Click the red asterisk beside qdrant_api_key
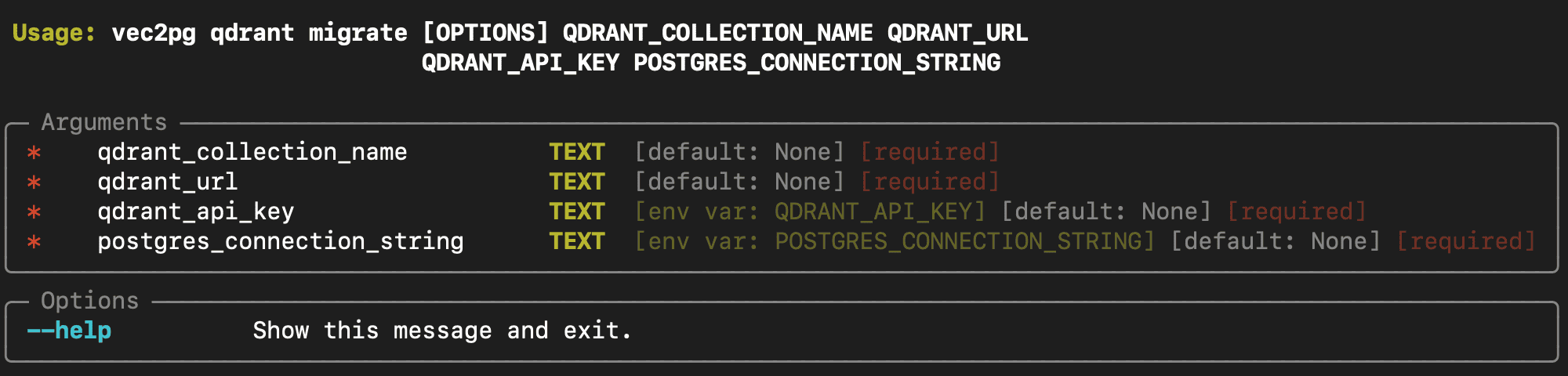1568x376 pixels. tap(34, 212)
